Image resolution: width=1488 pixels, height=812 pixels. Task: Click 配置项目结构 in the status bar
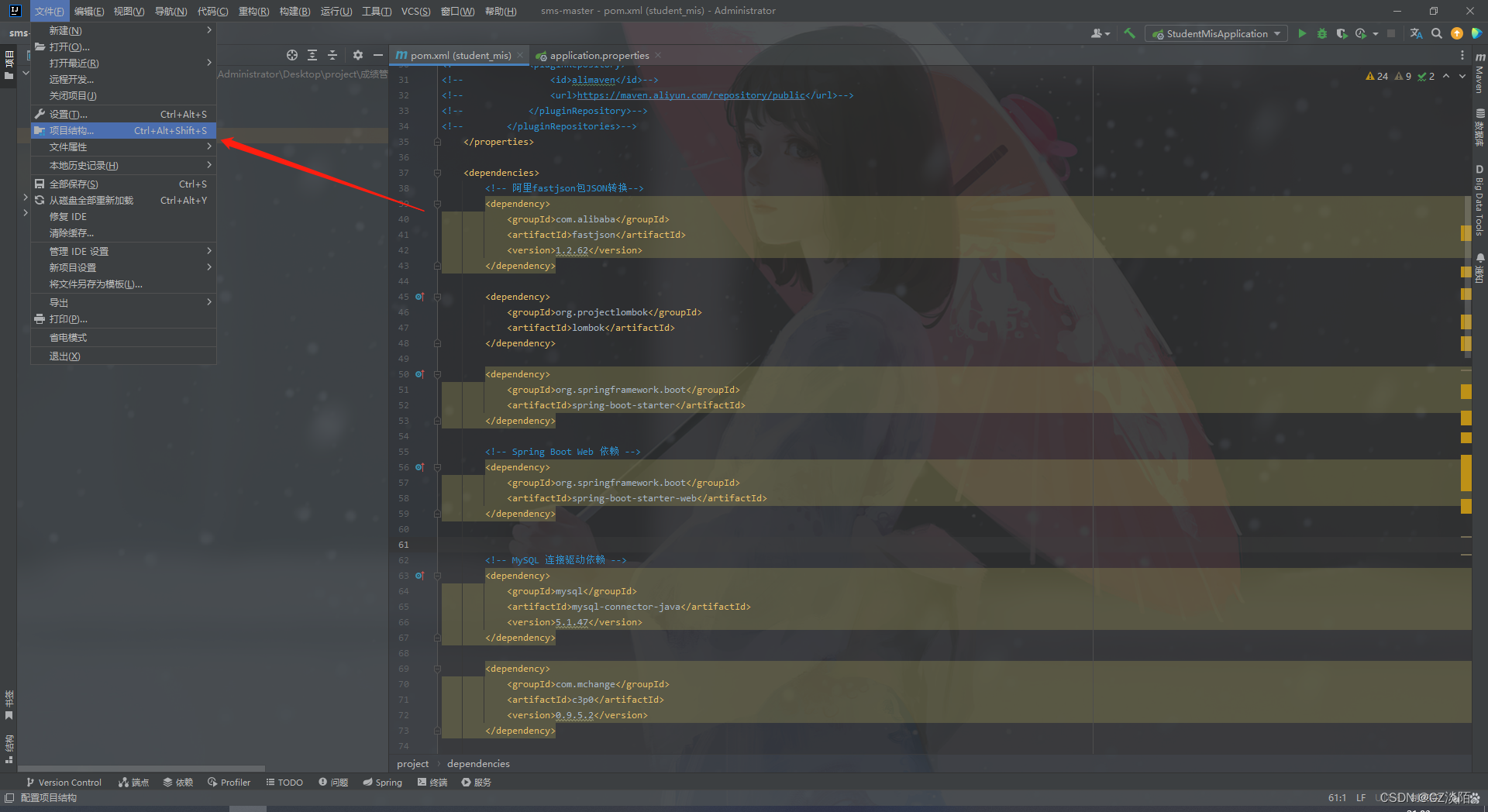pos(48,797)
